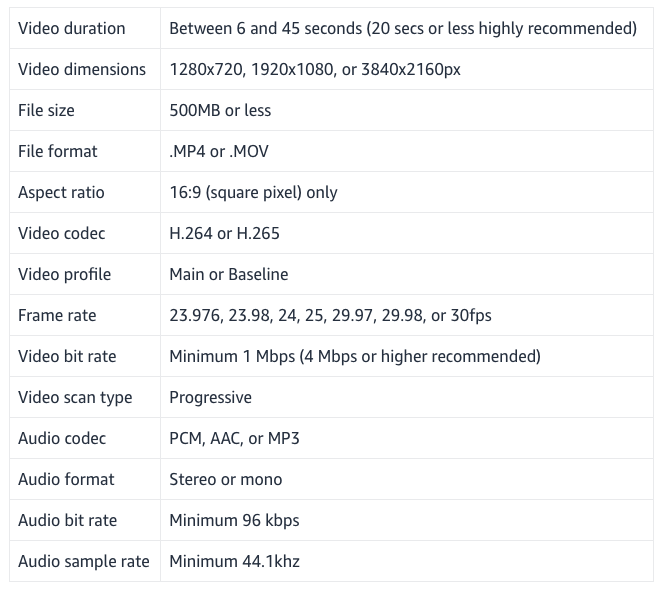Click the "Video codec" label cell
663x591 pixels.
pyautogui.click(x=62, y=233)
